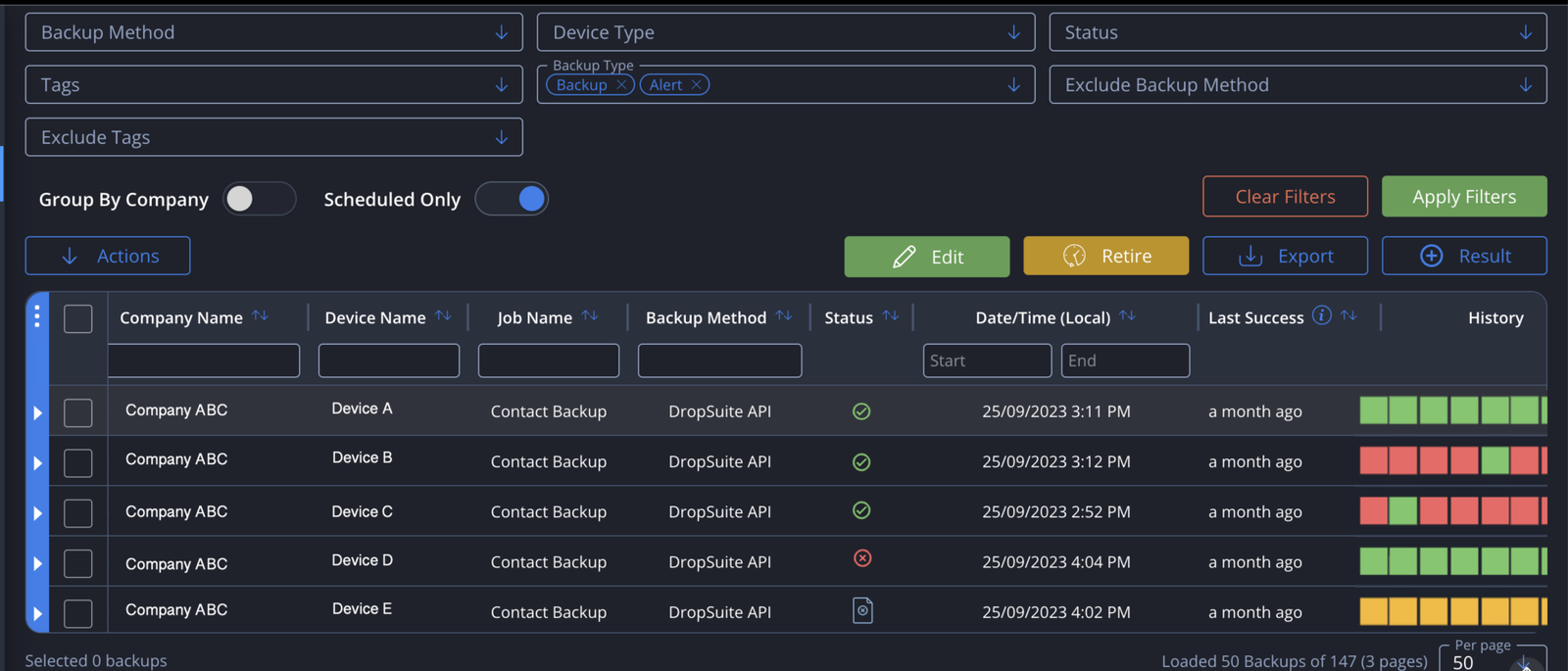Open the Exclude Tags dropdown
The width and height of the screenshot is (1568, 671).
point(273,137)
